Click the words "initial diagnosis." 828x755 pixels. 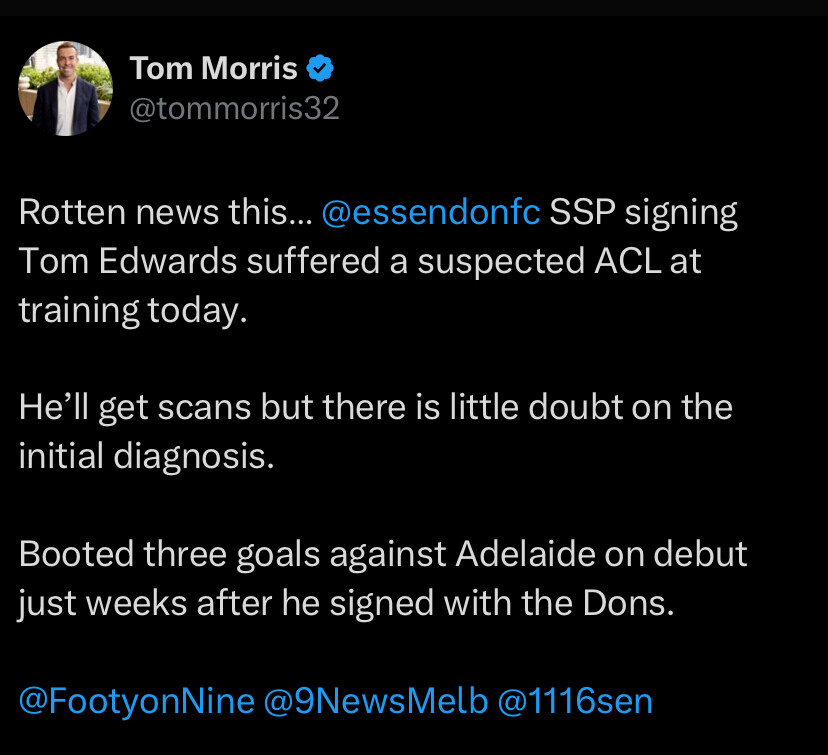(146, 456)
